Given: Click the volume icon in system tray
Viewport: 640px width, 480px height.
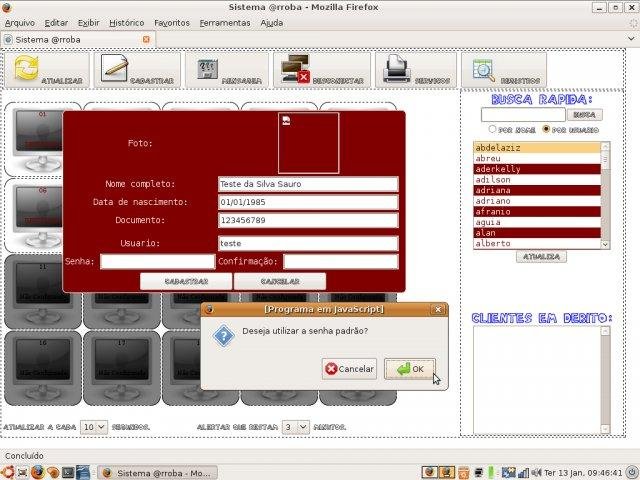Looking at the screenshot, I should tap(536, 473).
